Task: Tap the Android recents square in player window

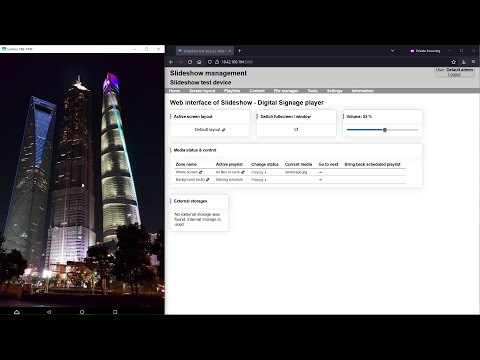Action: [115, 312]
